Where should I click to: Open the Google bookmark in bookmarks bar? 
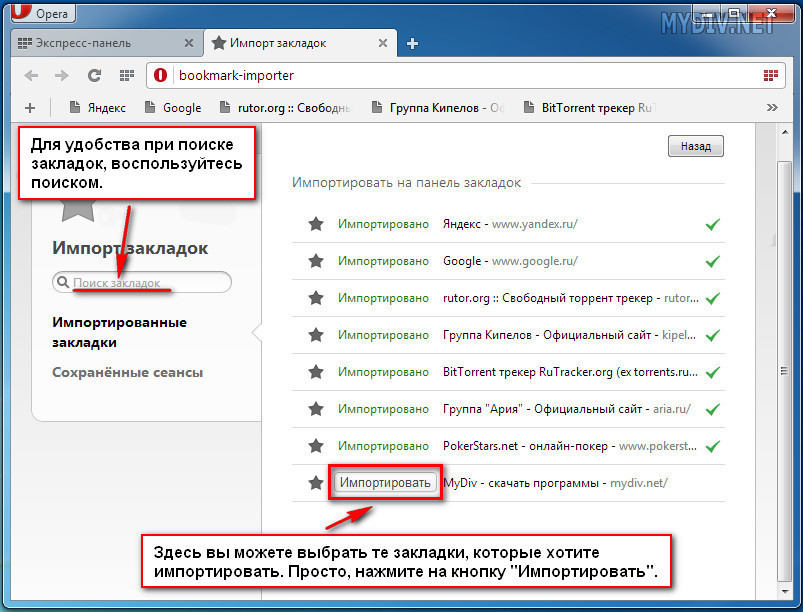click(173, 108)
